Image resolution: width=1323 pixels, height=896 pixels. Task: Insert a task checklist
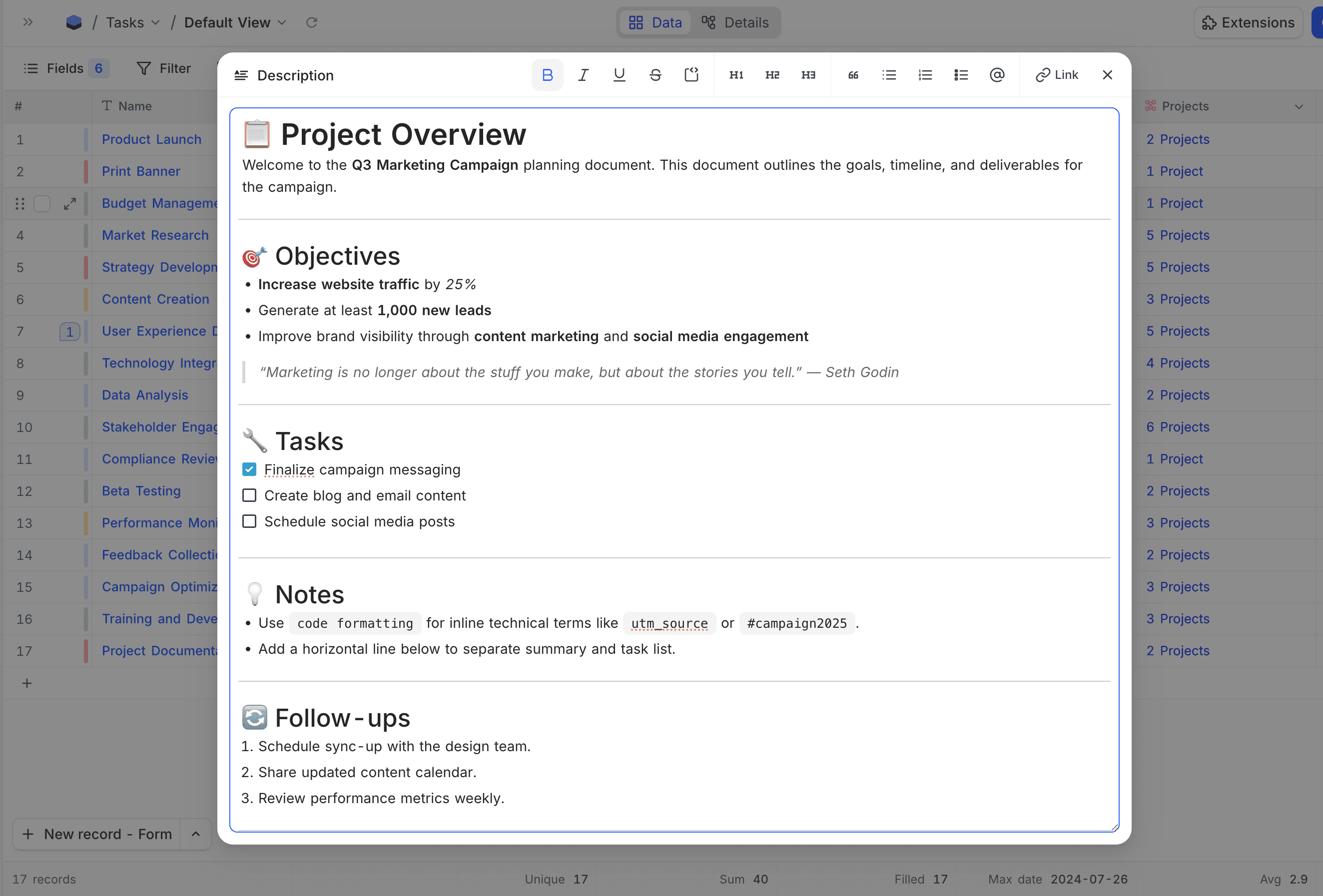click(960, 75)
